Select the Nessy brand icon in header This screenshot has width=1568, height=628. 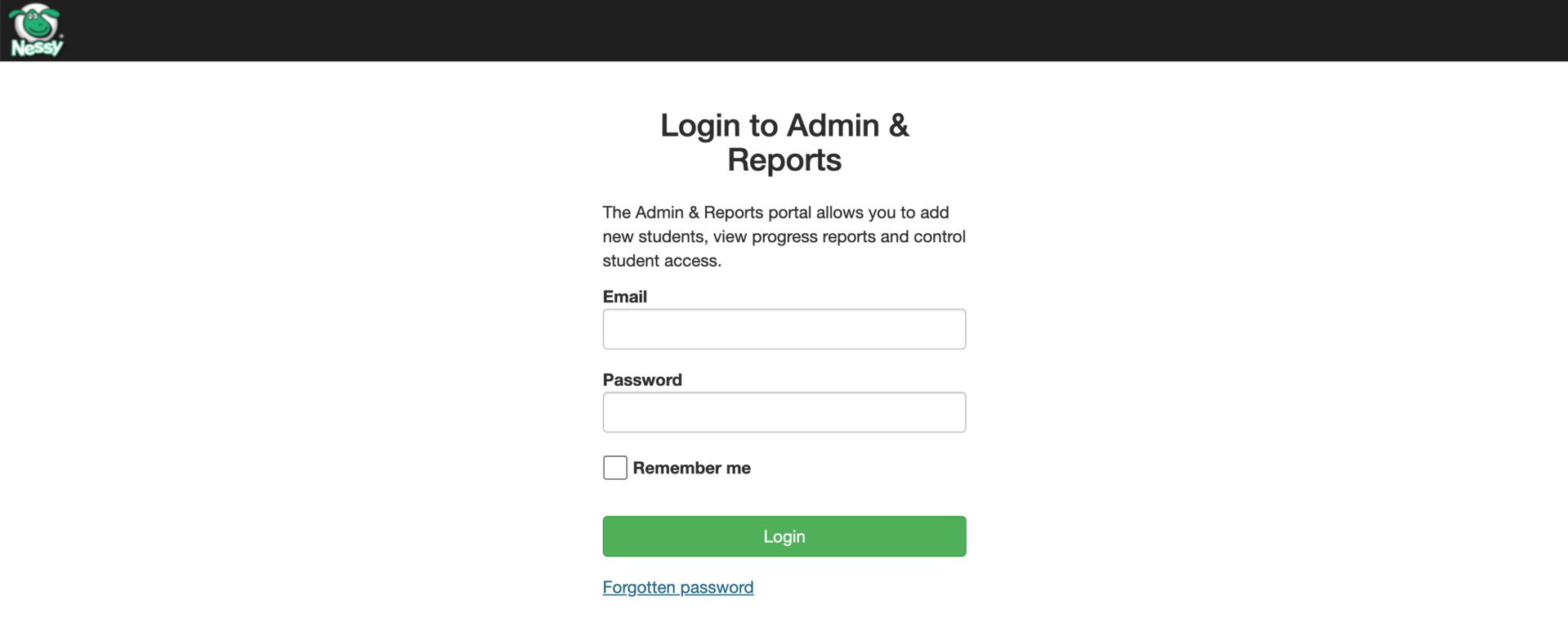34,29
